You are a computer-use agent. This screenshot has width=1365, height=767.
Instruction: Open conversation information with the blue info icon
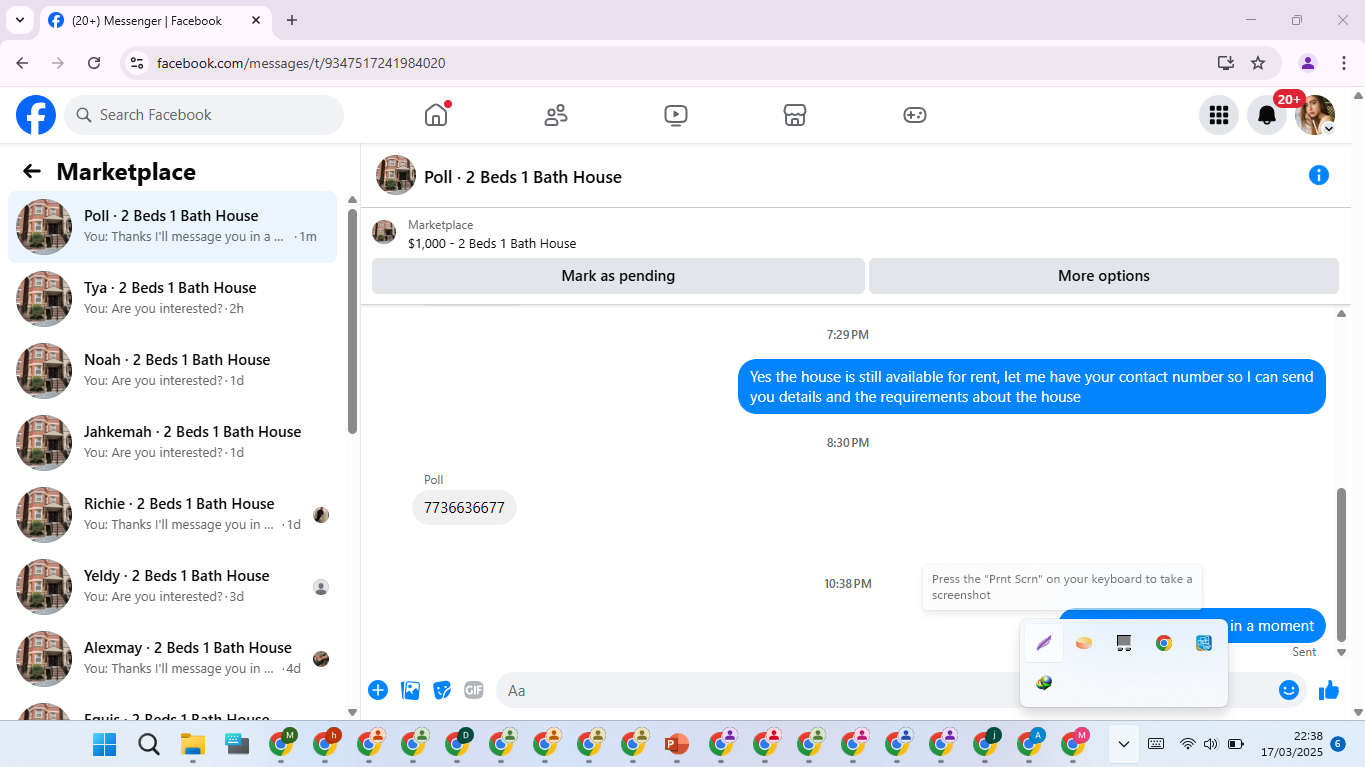coord(1319,175)
